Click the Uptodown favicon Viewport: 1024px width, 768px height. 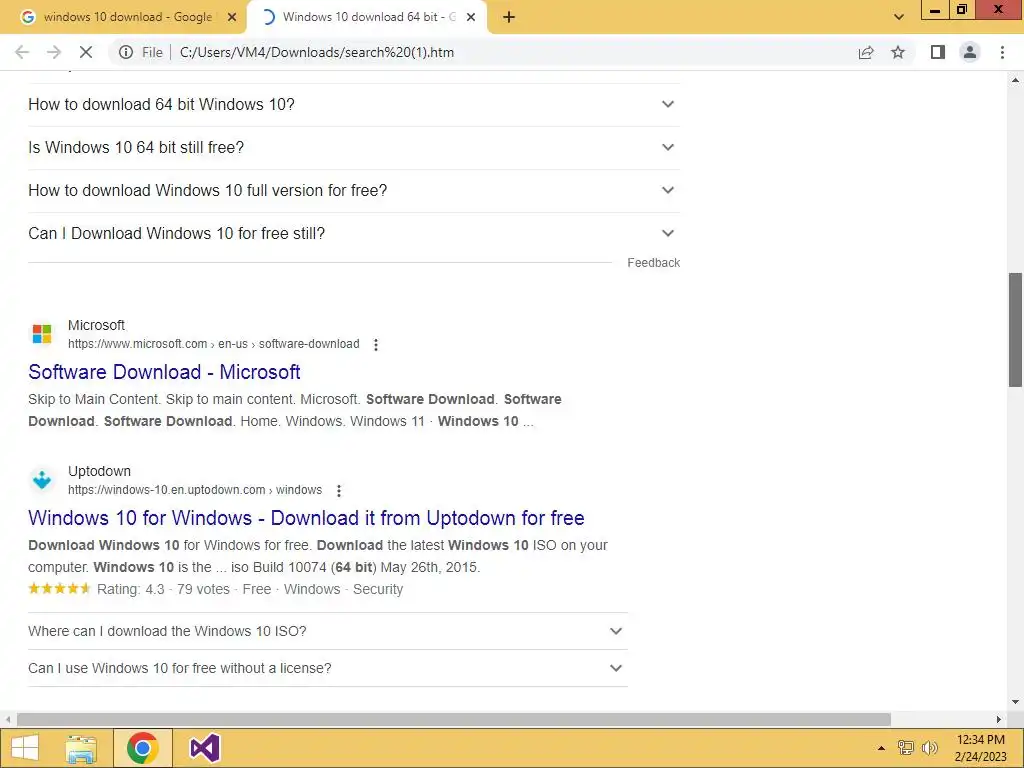42,480
